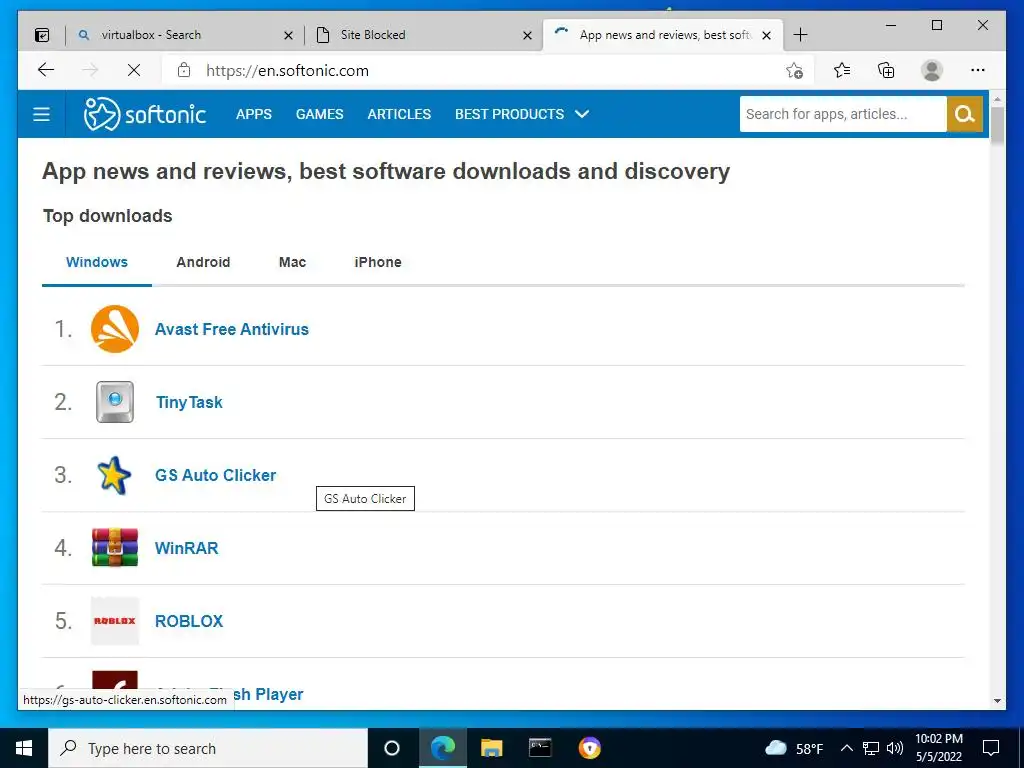Open the WinRAR link
The width and height of the screenshot is (1024, 768).
click(x=186, y=548)
